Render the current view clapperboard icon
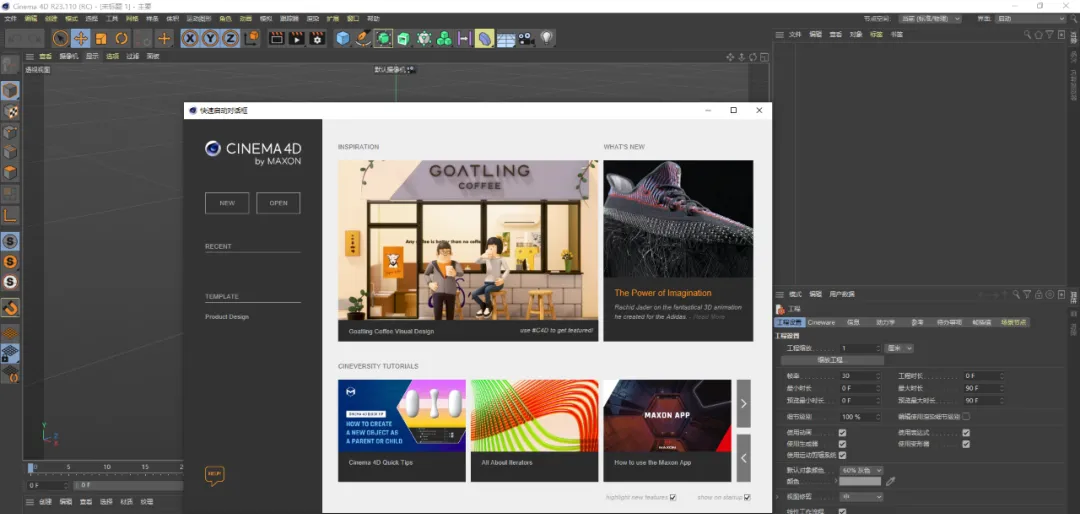 pyautogui.click(x=276, y=39)
